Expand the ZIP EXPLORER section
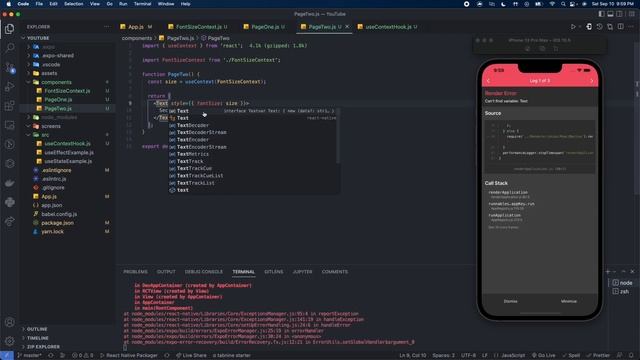Viewport: 640px width, 360px height. [x=43, y=347]
